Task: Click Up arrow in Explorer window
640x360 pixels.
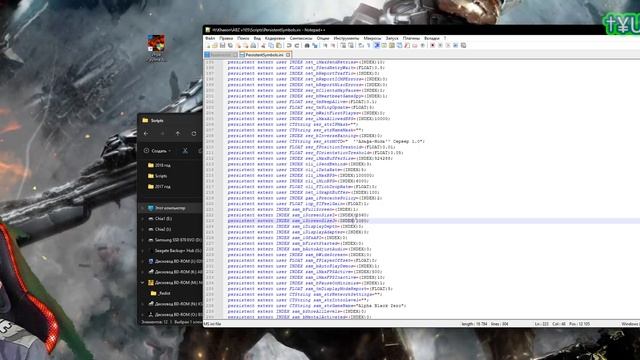Action: pos(178,133)
